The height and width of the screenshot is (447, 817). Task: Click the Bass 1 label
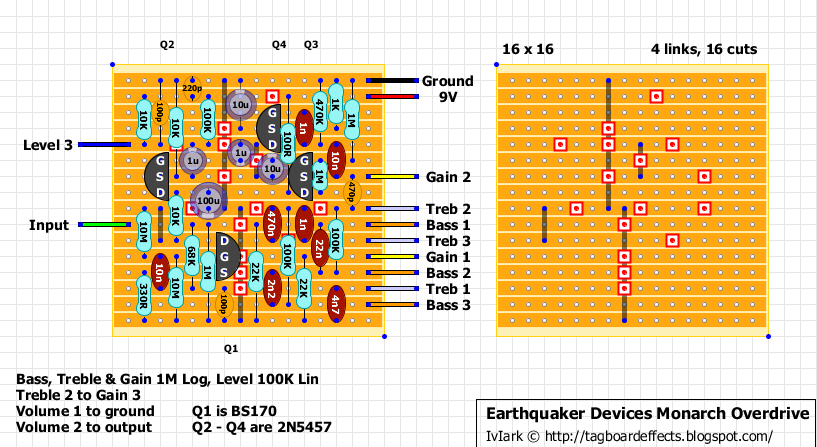(448, 225)
